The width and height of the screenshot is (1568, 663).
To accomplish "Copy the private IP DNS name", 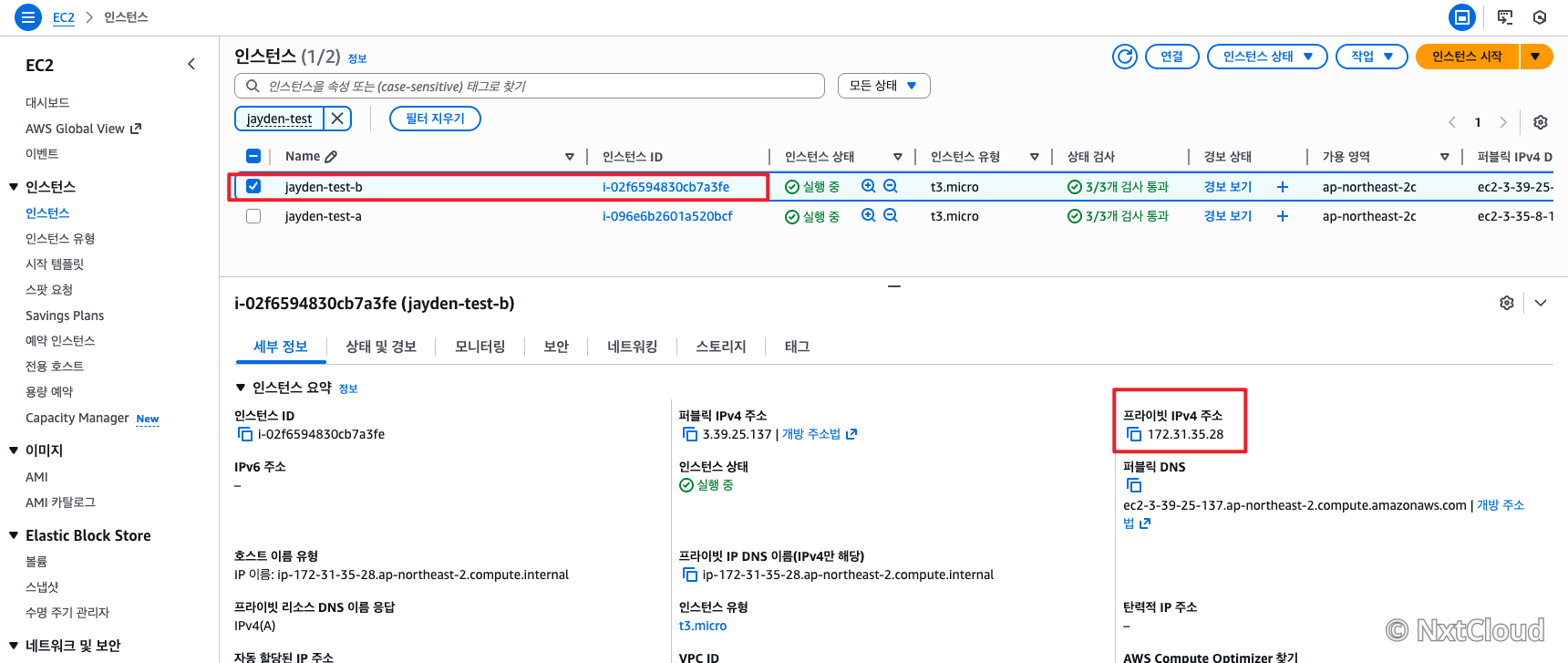I will tap(690, 575).
